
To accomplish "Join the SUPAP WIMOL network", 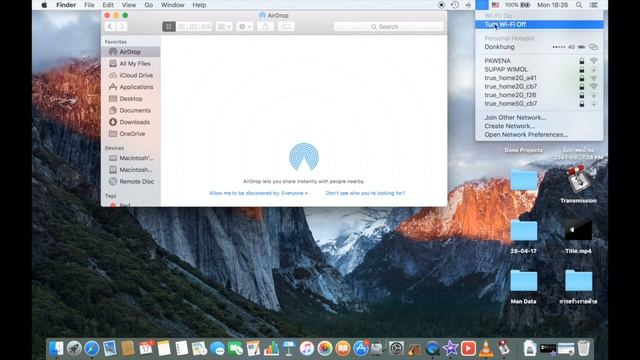I will coord(539,69).
